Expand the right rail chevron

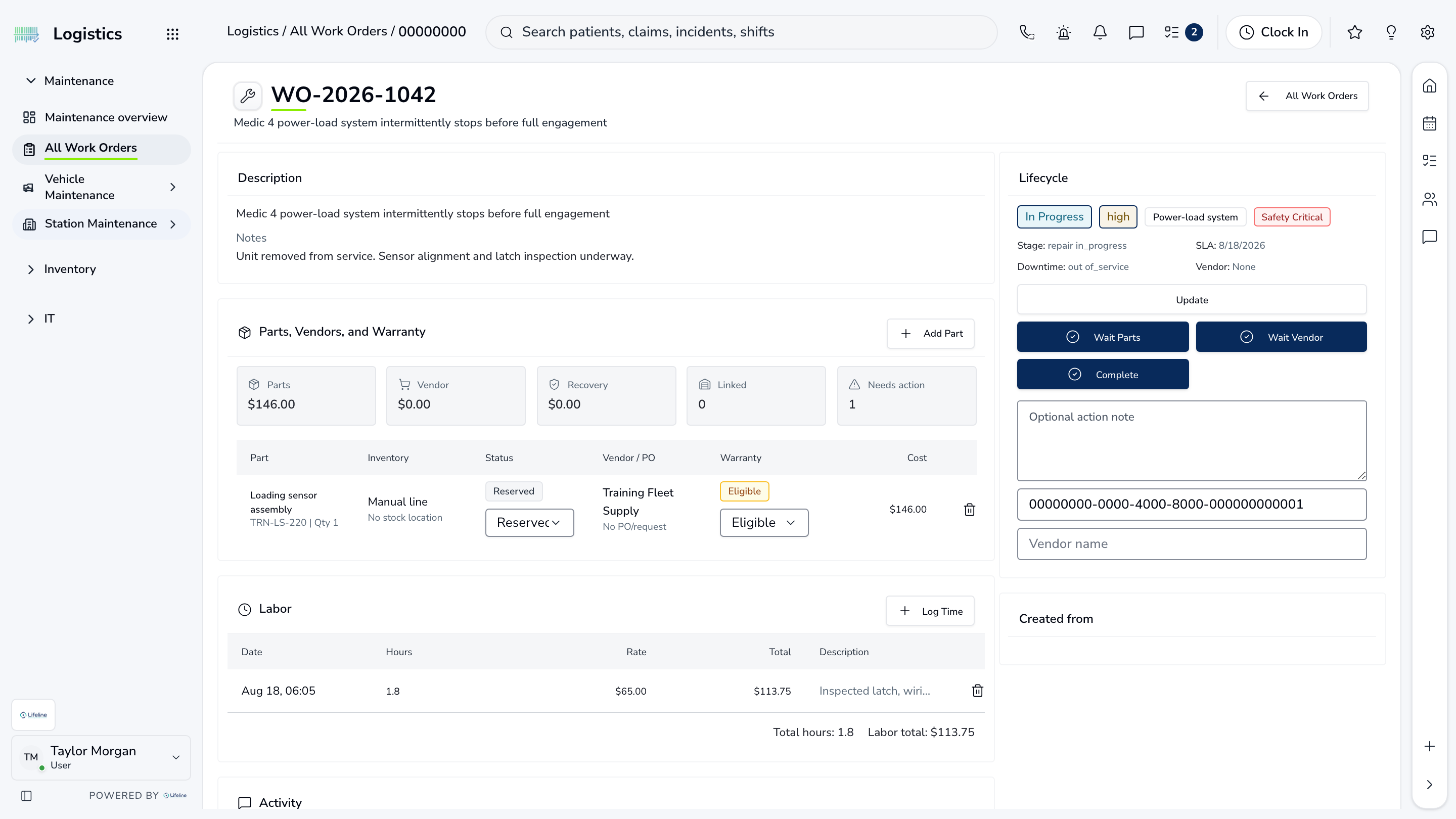(x=1429, y=785)
